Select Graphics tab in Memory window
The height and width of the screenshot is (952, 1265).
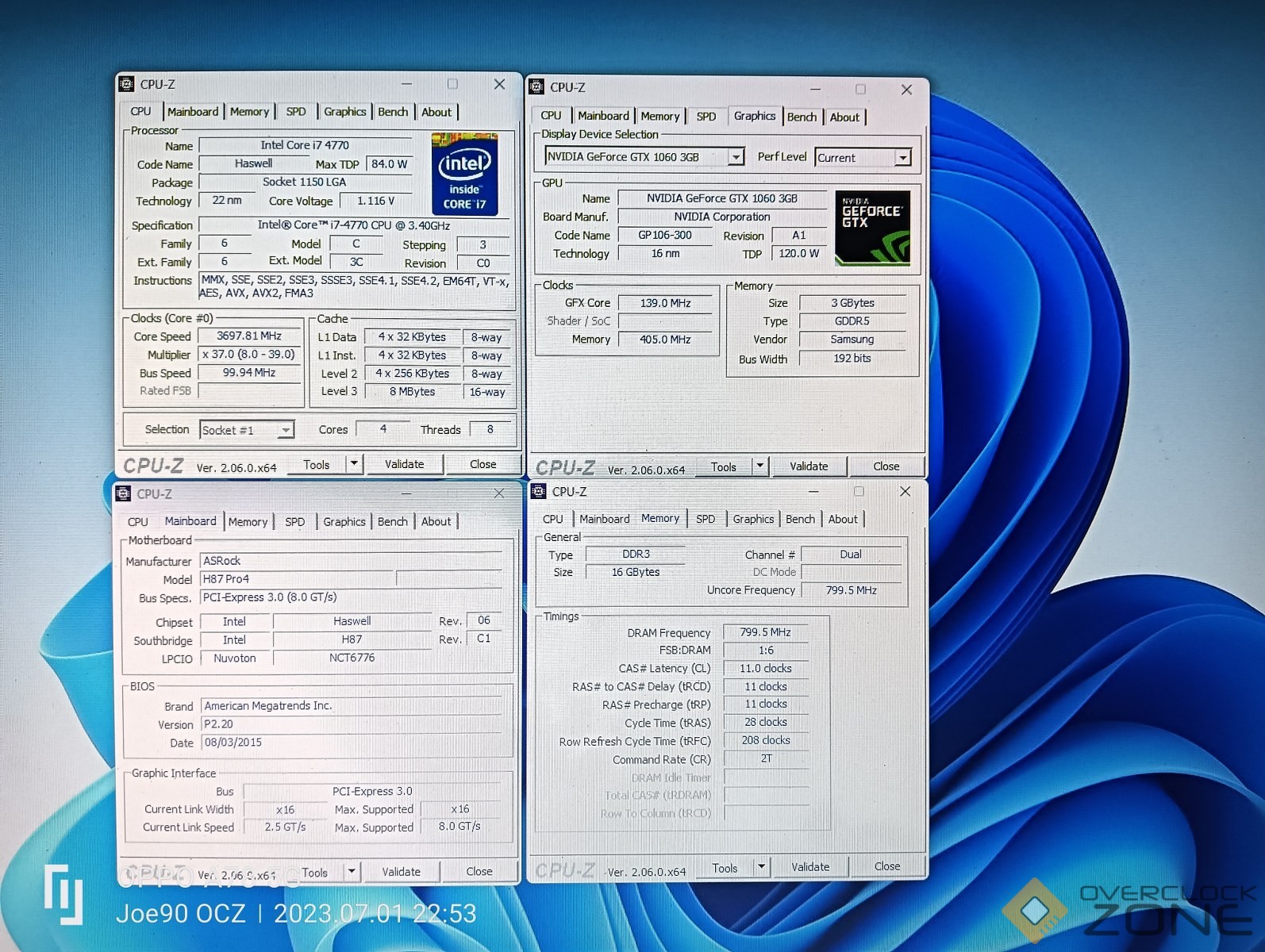point(753,519)
